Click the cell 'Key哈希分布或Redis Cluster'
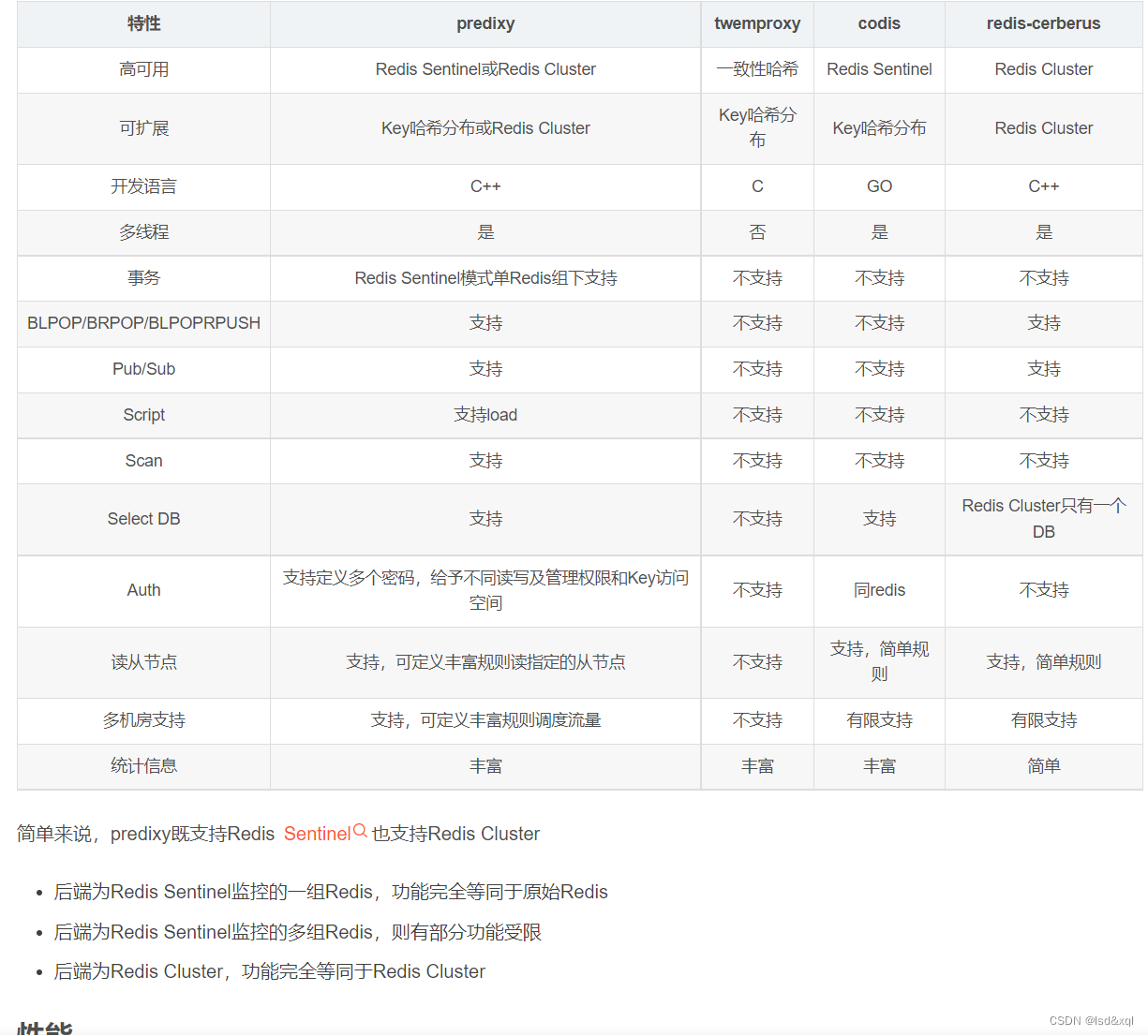 tap(485, 128)
